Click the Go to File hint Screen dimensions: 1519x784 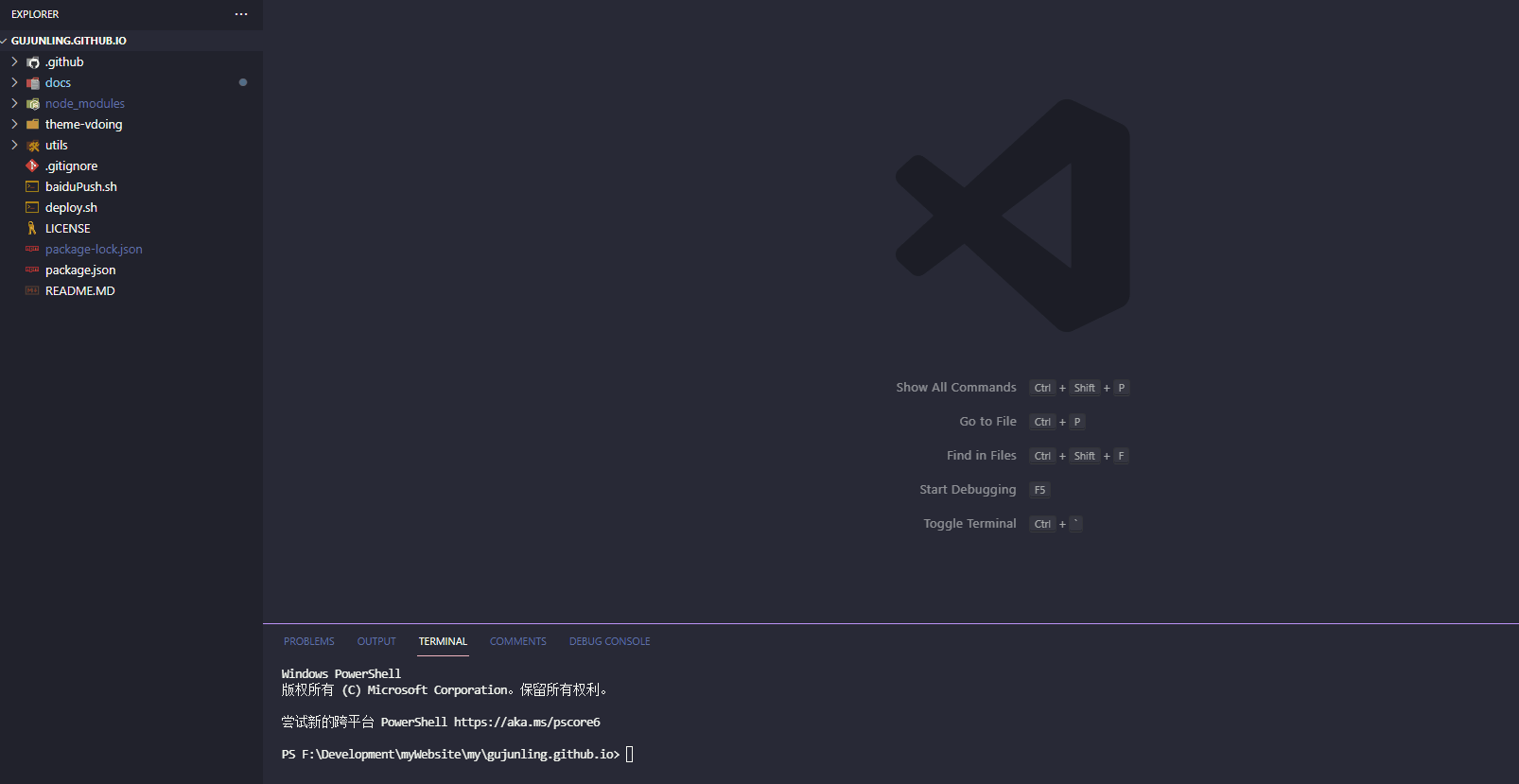tap(987, 422)
